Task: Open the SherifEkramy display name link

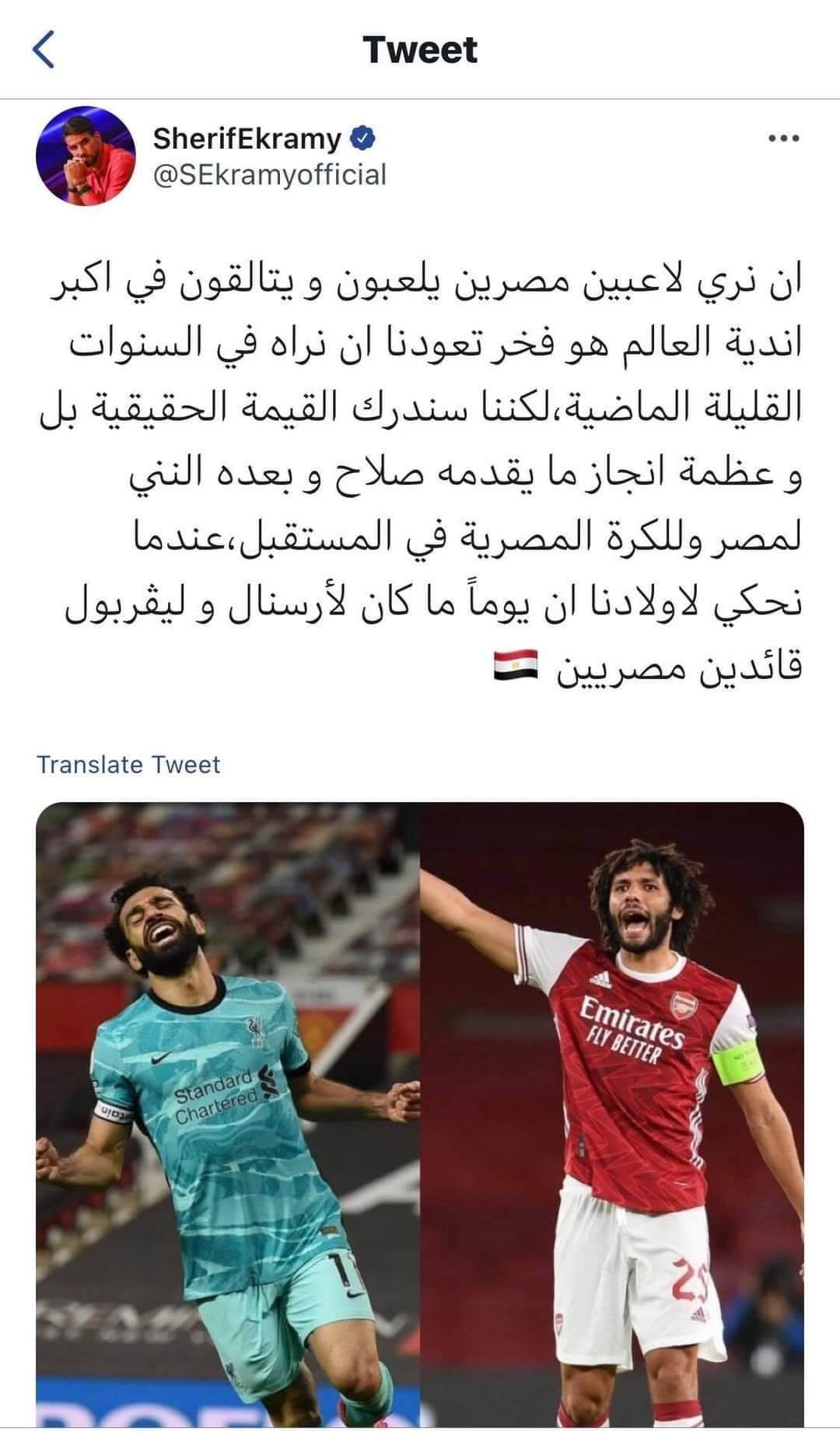Action: pos(247,138)
